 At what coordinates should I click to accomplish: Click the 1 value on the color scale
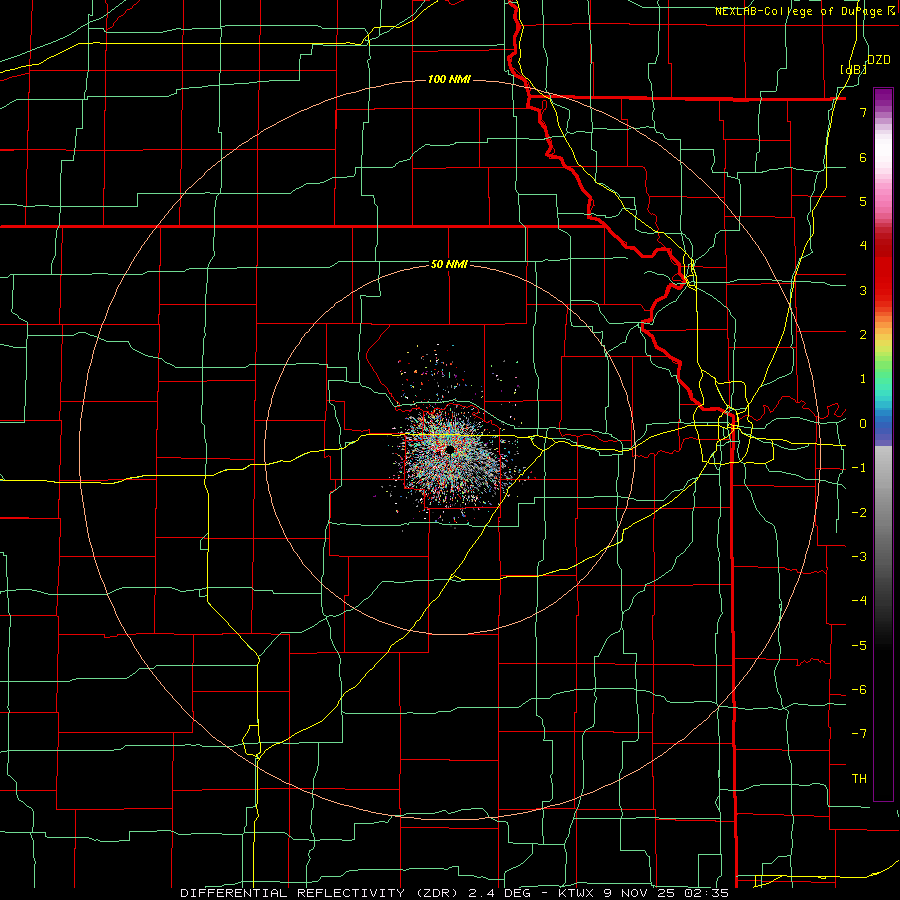point(863,379)
